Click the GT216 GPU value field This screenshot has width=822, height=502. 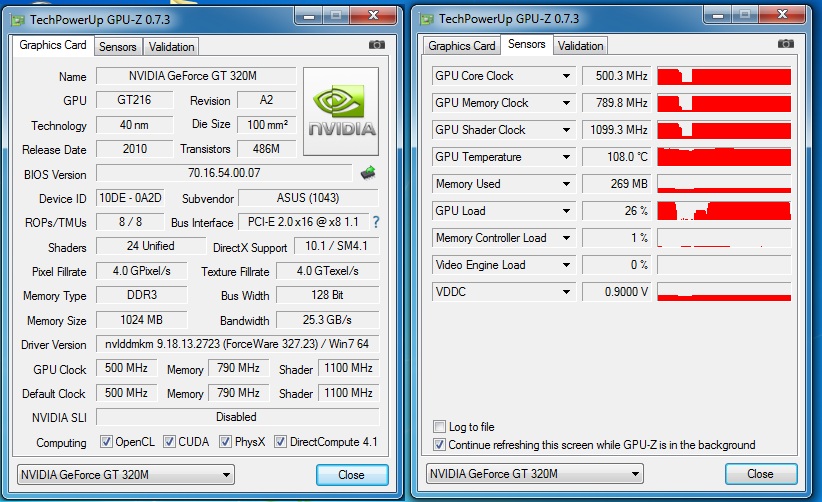134,100
